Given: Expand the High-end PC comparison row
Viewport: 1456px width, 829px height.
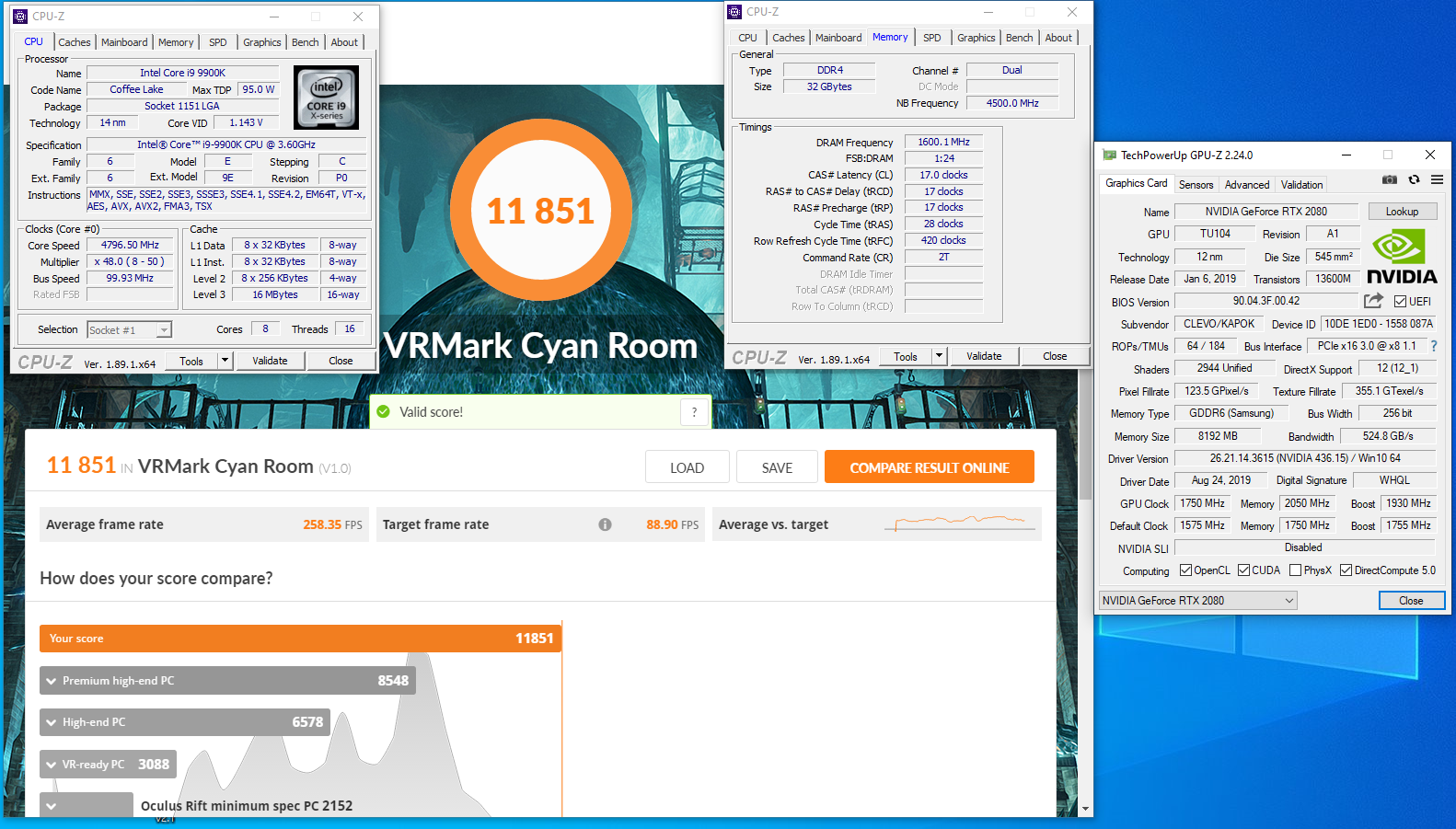Looking at the screenshot, I should (x=52, y=722).
